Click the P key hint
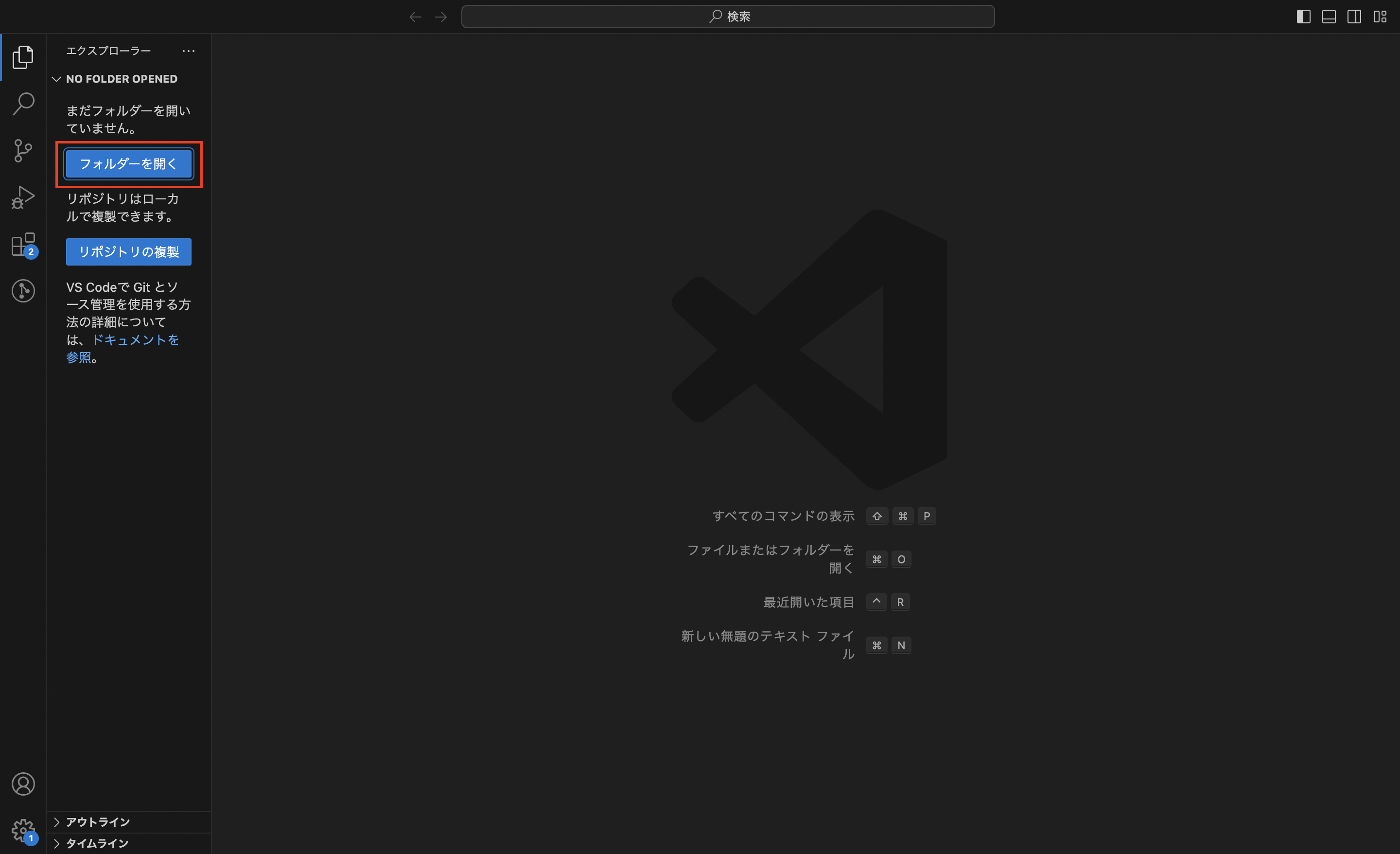 (x=927, y=516)
